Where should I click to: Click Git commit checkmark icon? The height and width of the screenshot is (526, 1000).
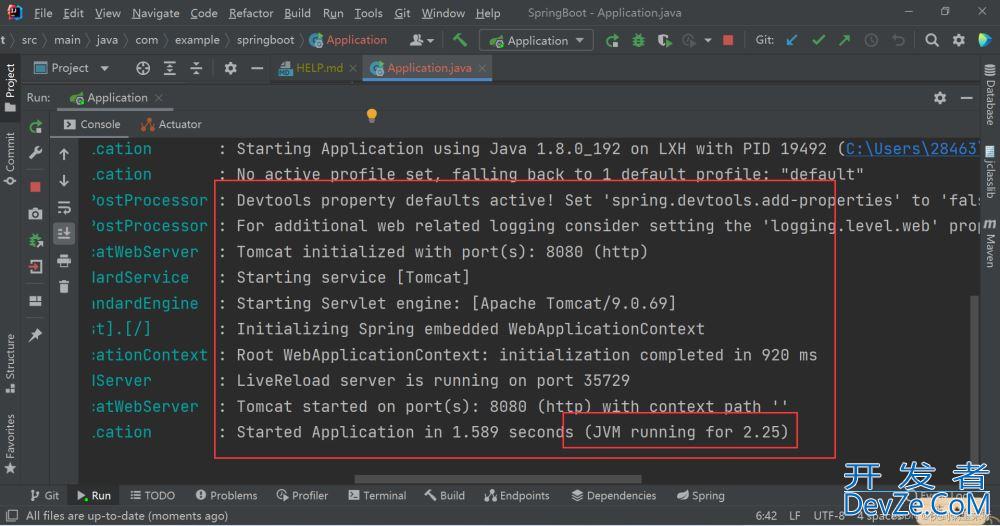click(818, 41)
